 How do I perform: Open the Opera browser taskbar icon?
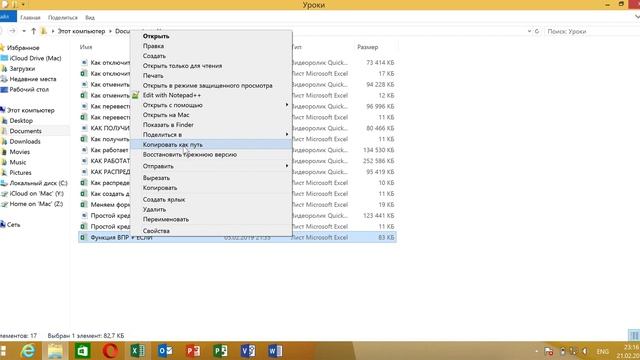[110, 351]
